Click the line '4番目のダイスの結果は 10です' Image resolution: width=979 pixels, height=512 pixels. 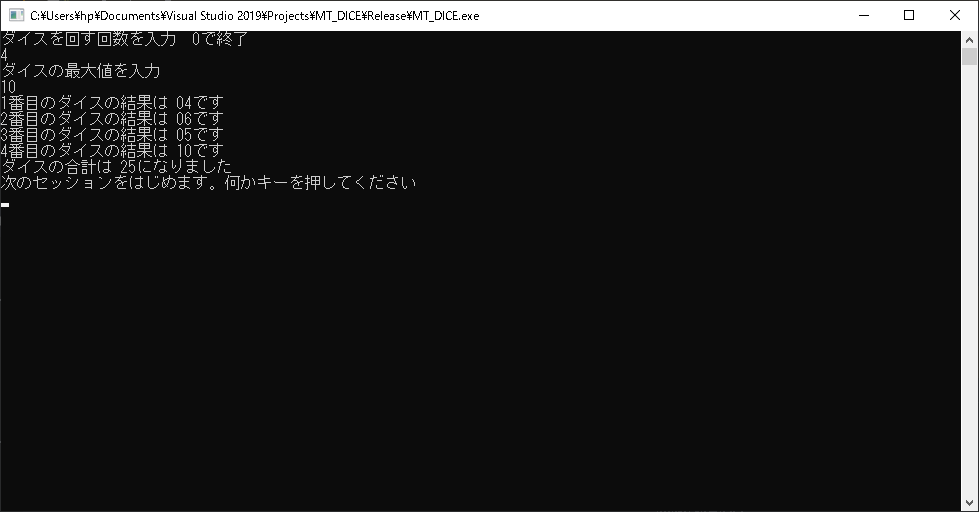click(x=112, y=150)
